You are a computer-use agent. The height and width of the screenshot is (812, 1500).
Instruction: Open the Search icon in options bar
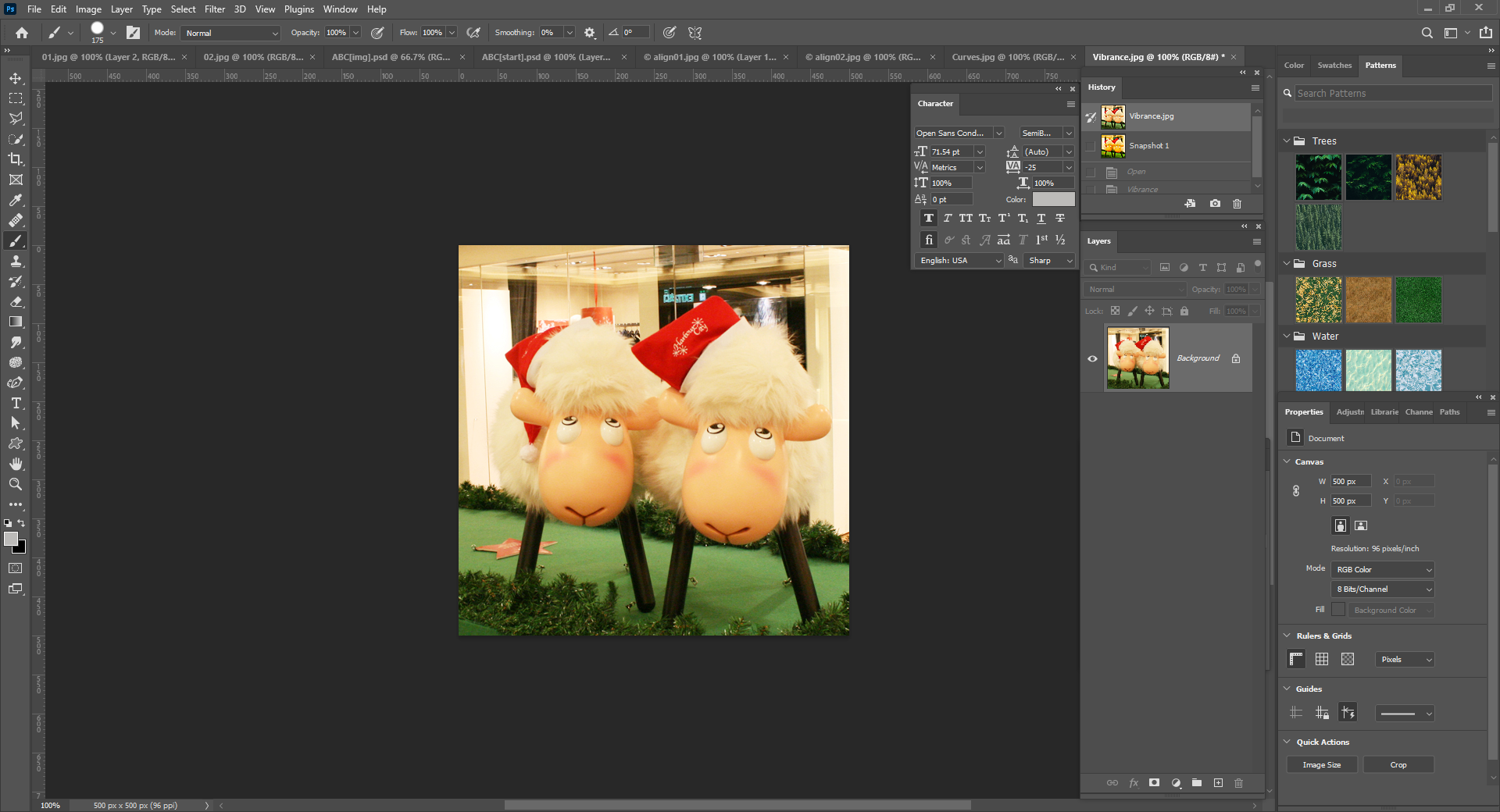click(x=1427, y=33)
